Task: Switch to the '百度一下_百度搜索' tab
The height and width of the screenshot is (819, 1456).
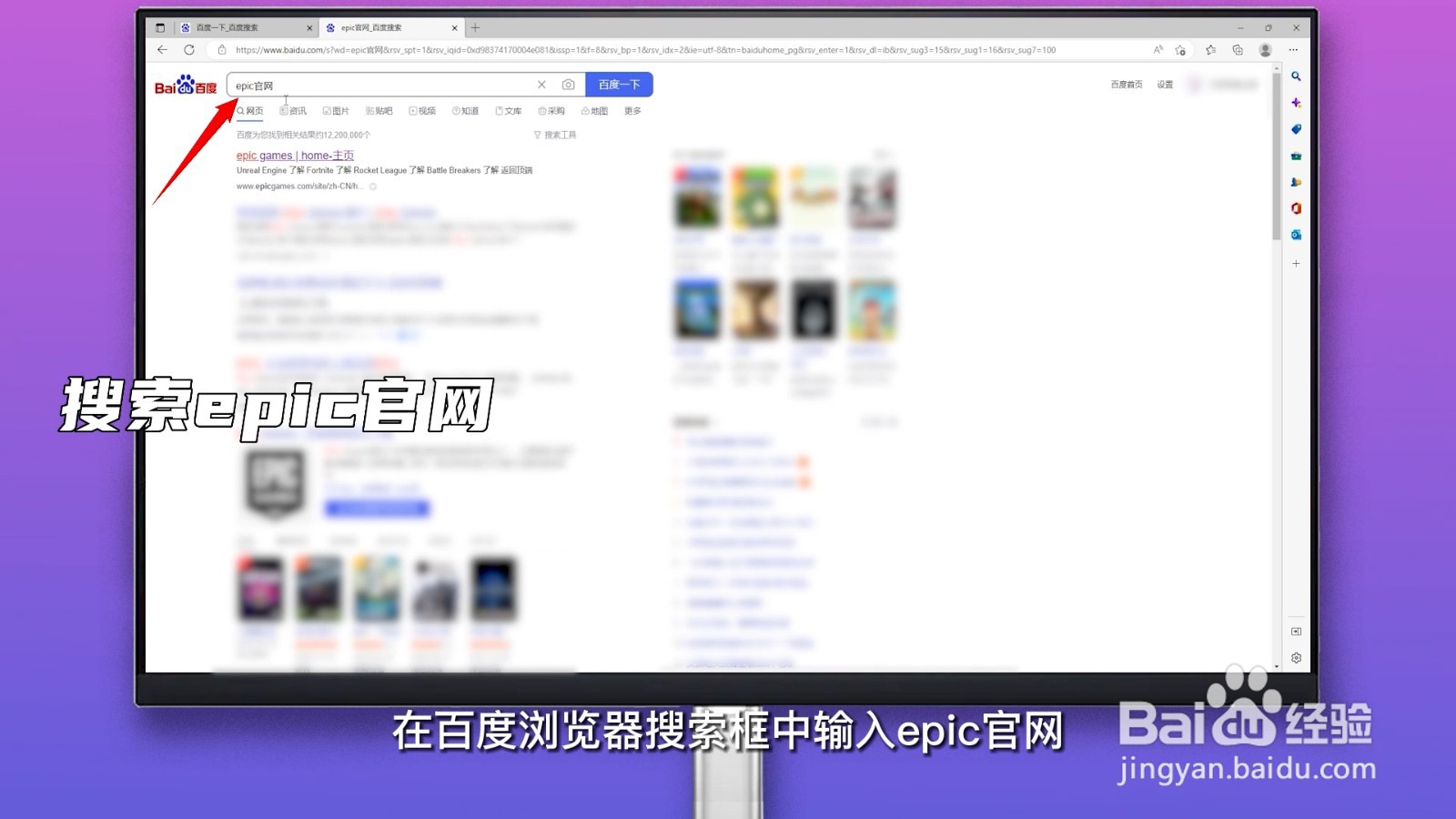Action: (x=246, y=27)
